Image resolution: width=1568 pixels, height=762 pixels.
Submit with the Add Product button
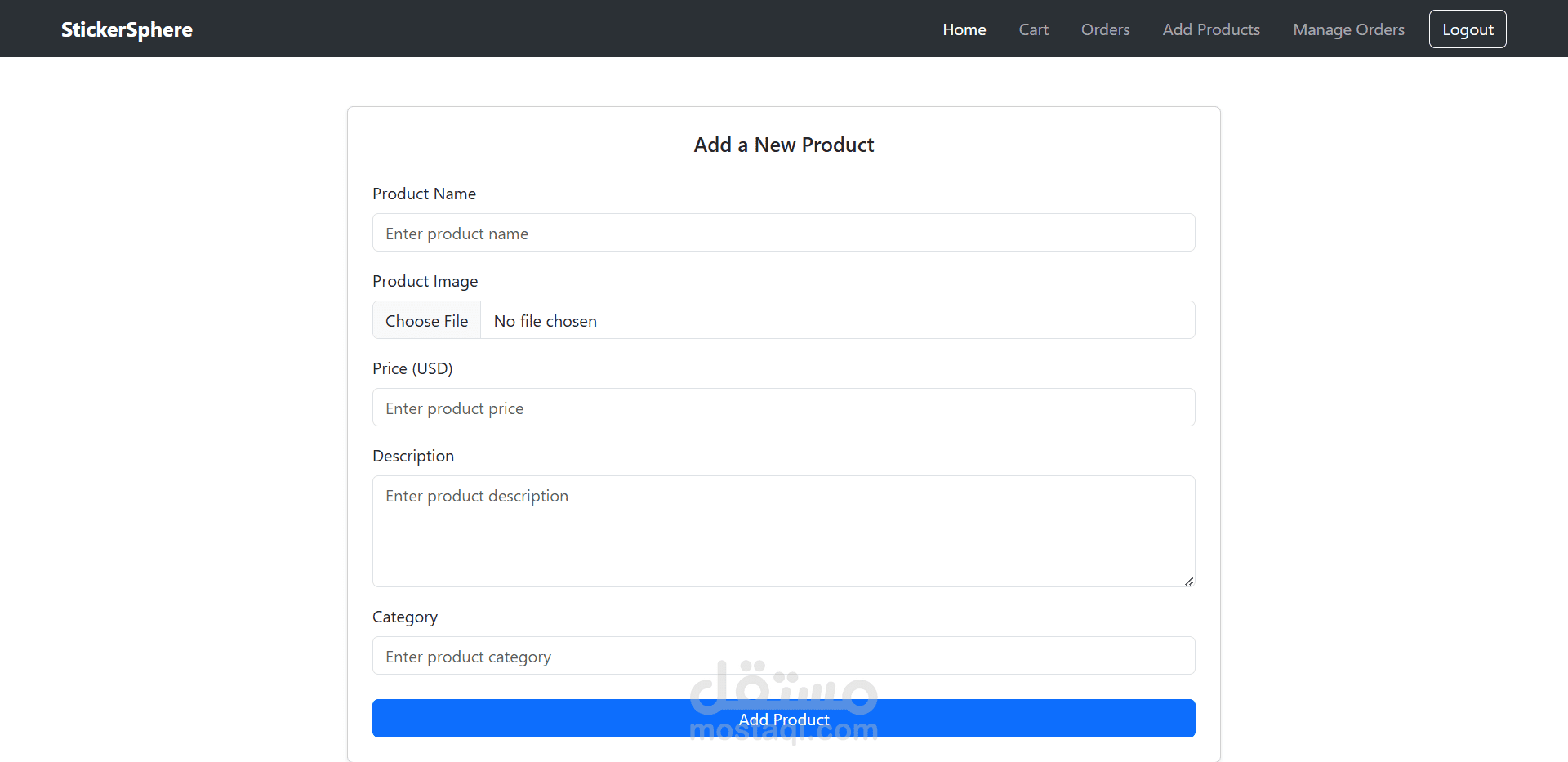tap(783, 718)
